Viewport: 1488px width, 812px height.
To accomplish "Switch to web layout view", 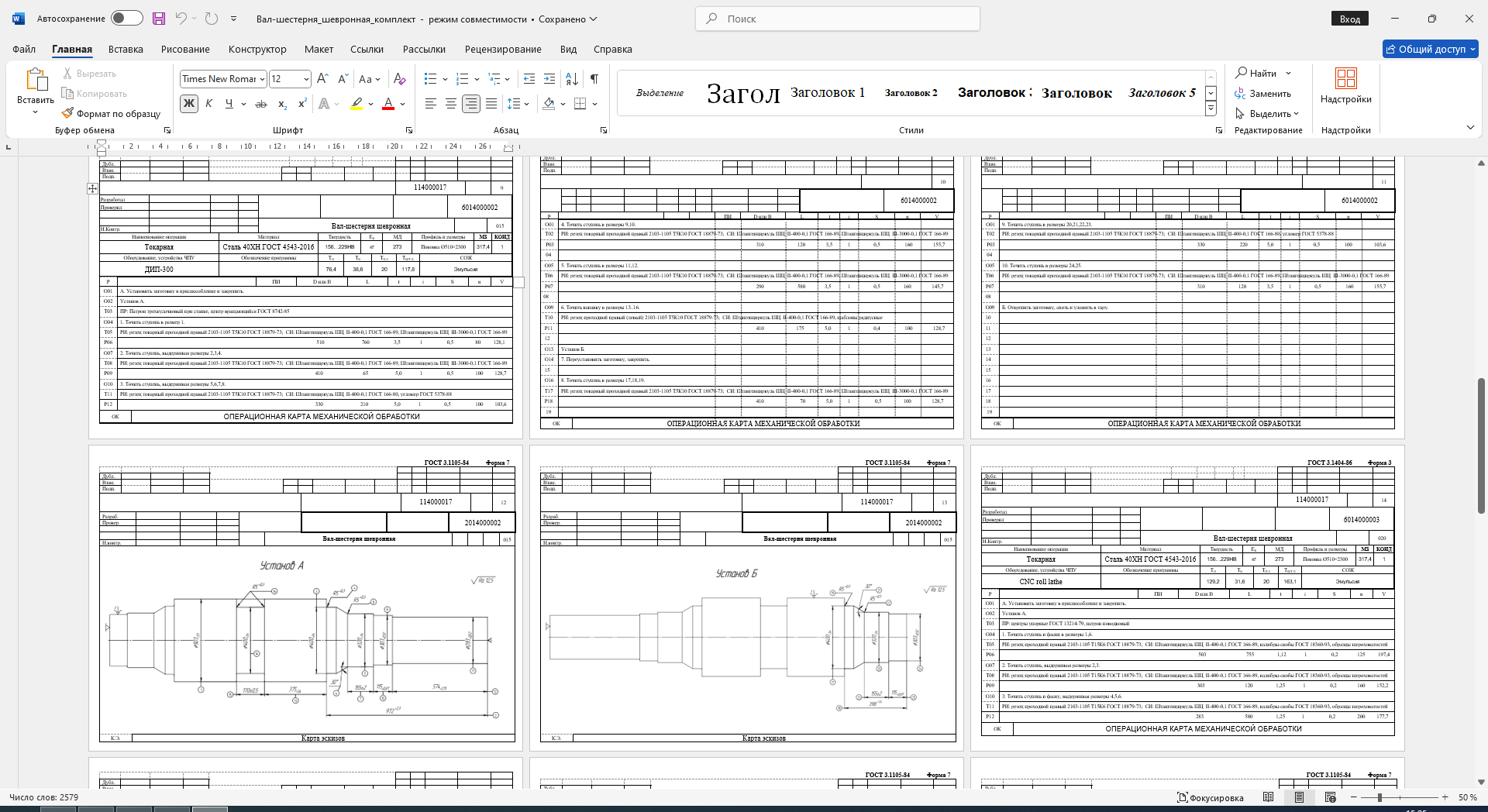I will [1331, 797].
